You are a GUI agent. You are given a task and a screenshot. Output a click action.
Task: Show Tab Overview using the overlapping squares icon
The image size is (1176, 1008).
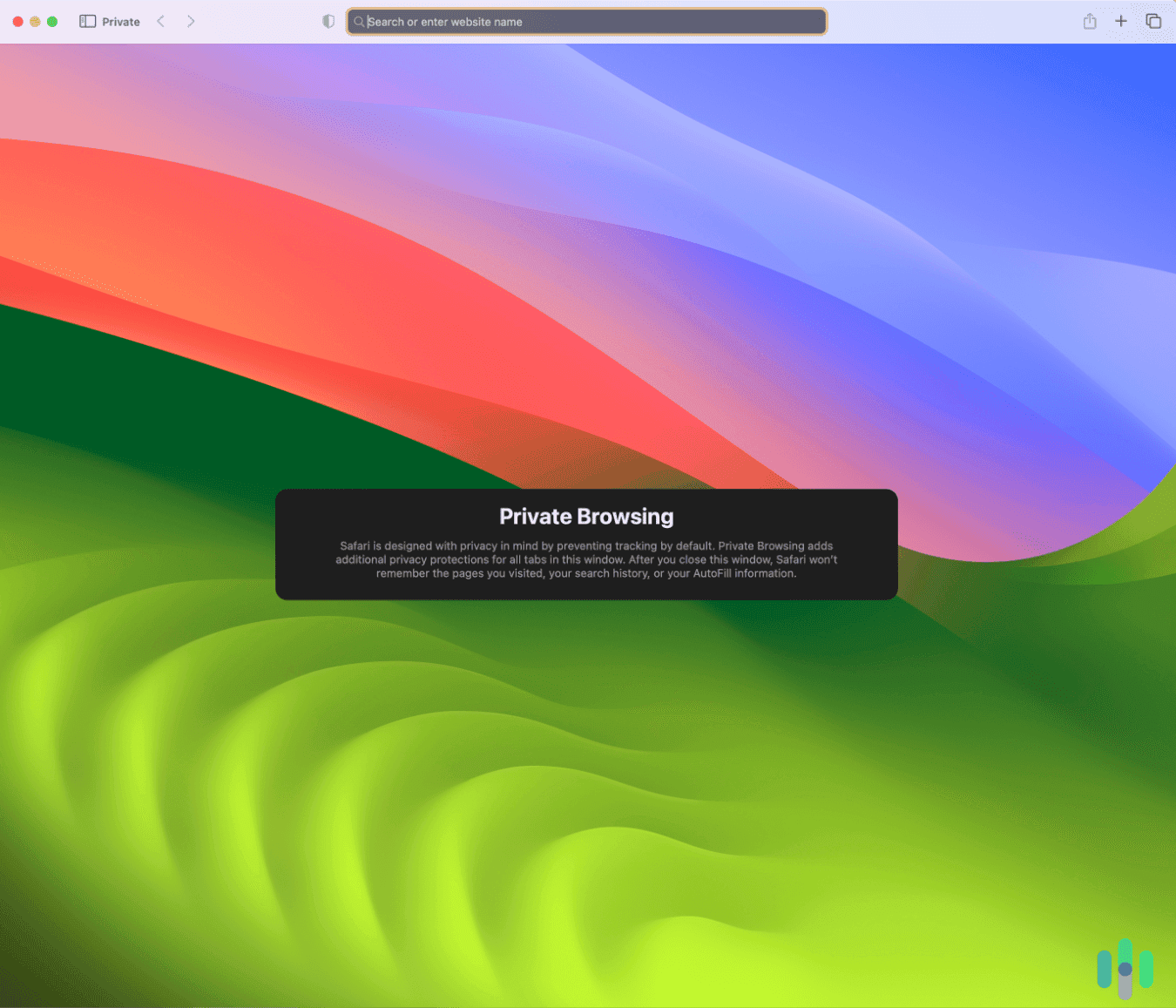(x=1152, y=21)
